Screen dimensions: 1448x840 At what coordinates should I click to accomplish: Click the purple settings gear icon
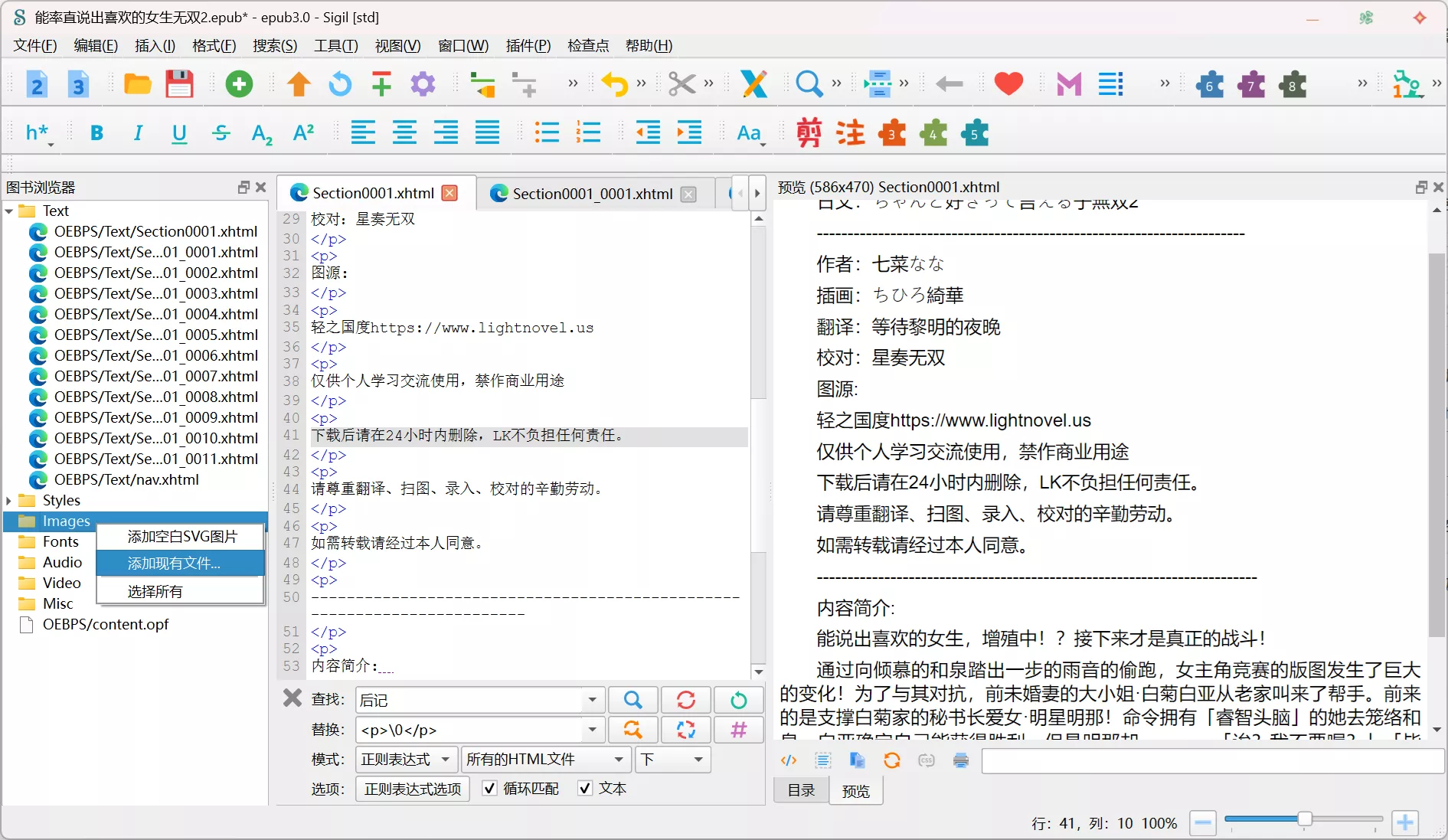(x=423, y=84)
